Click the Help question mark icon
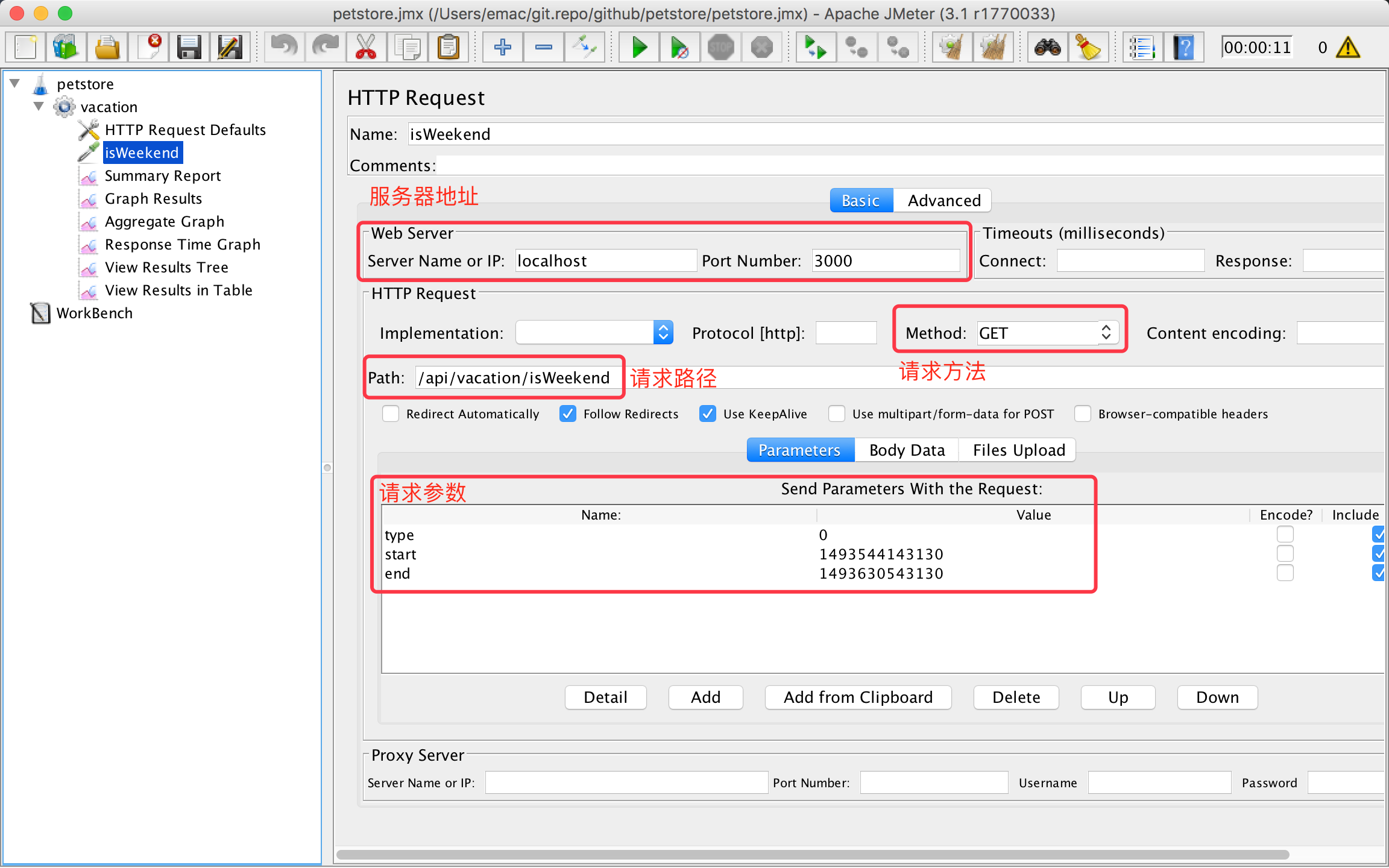1389x868 pixels. [1183, 47]
